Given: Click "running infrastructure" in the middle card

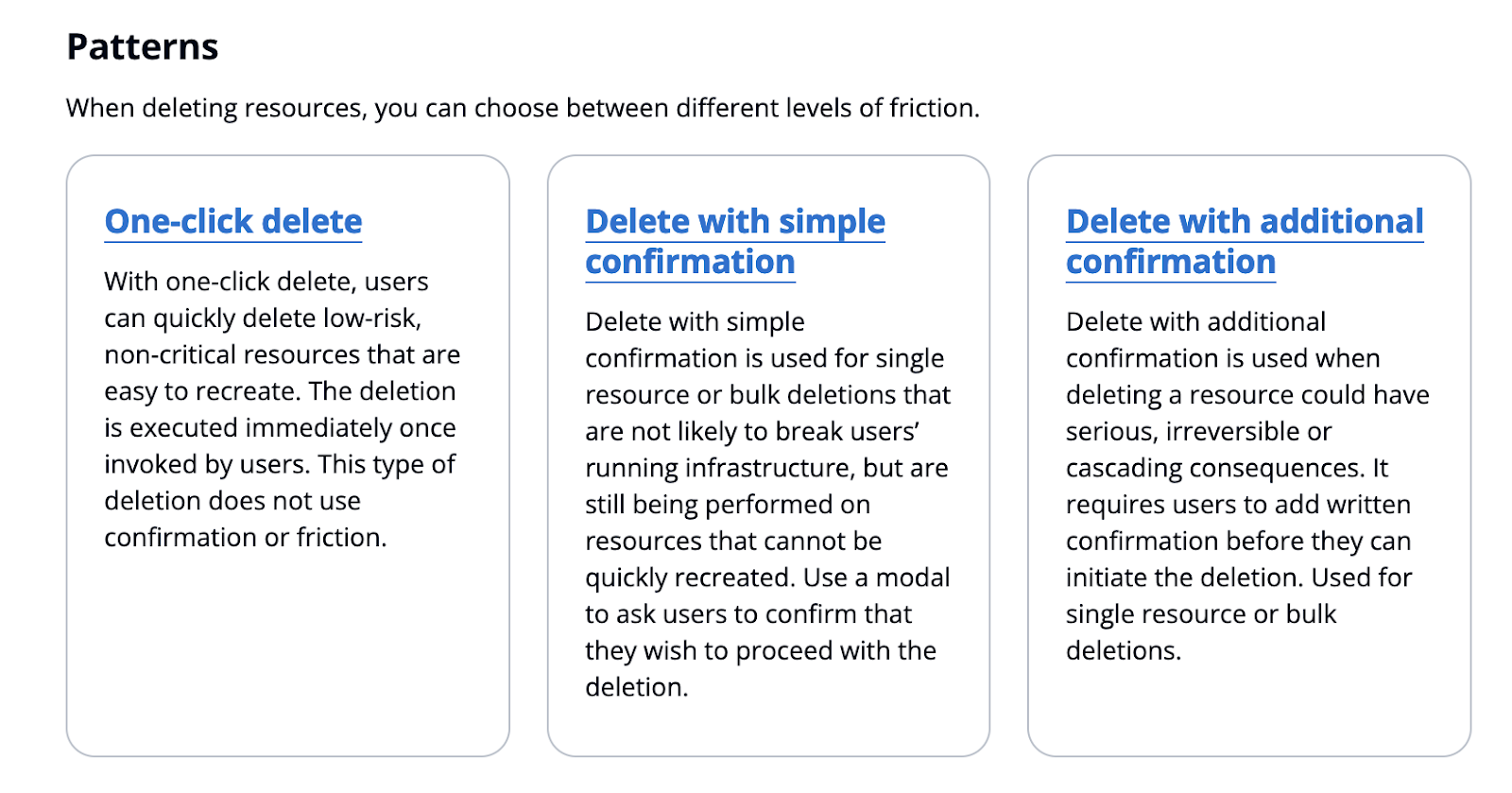Looking at the screenshot, I should [720, 468].
